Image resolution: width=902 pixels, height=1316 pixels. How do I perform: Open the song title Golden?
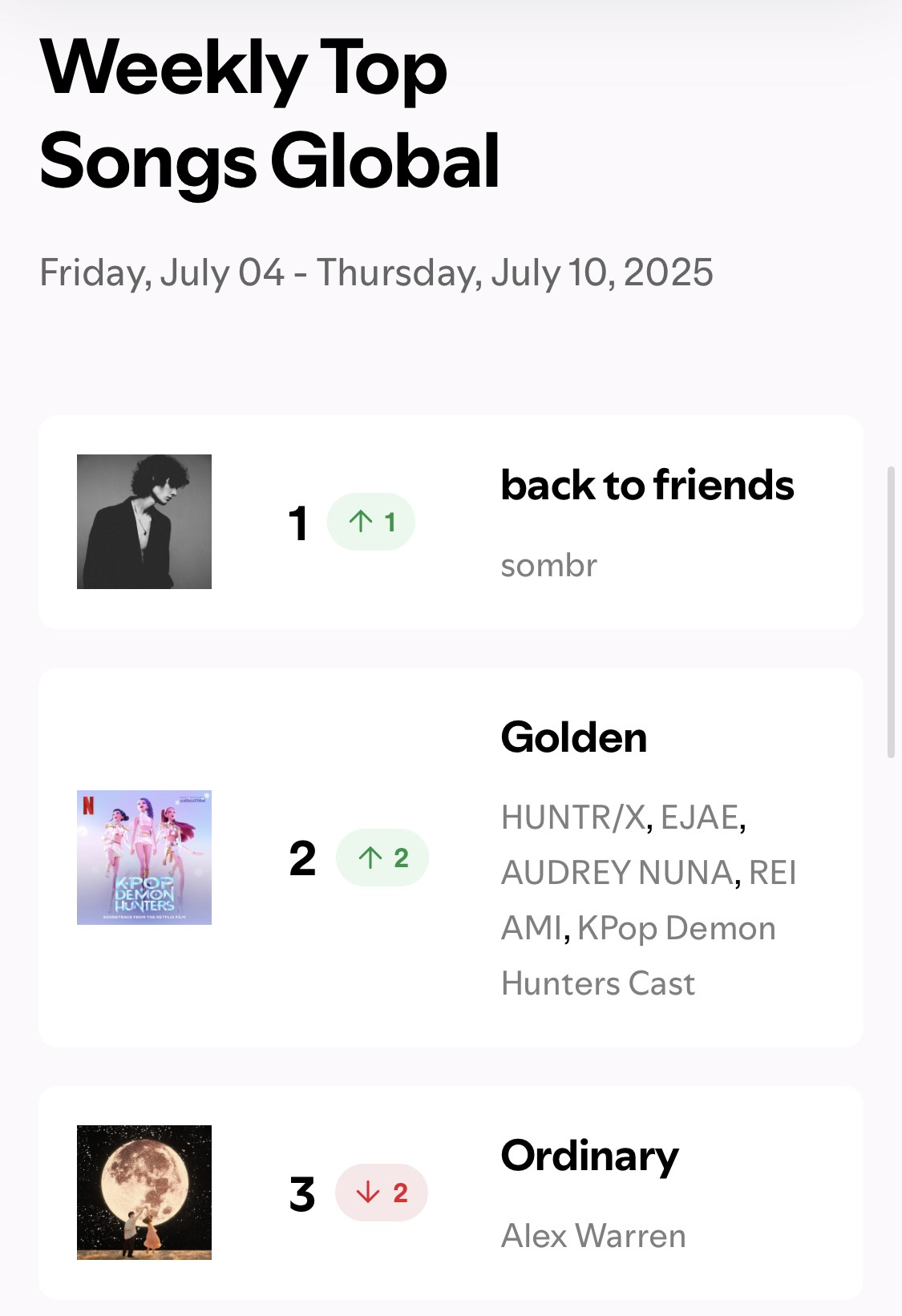point(574,737)
